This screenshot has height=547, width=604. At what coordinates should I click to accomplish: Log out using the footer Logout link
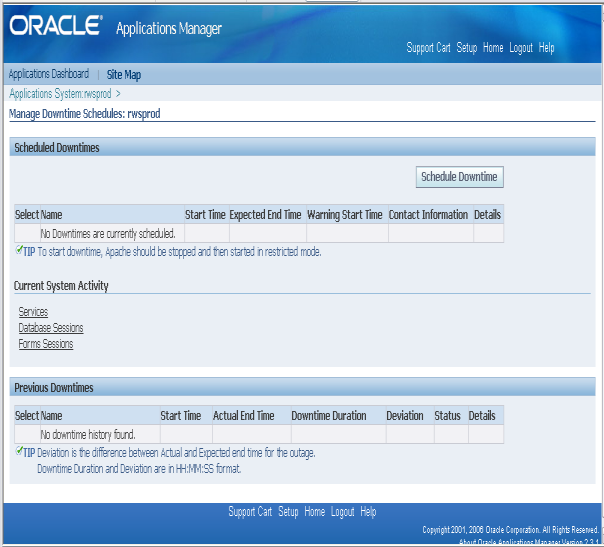[x=343, y=512]
